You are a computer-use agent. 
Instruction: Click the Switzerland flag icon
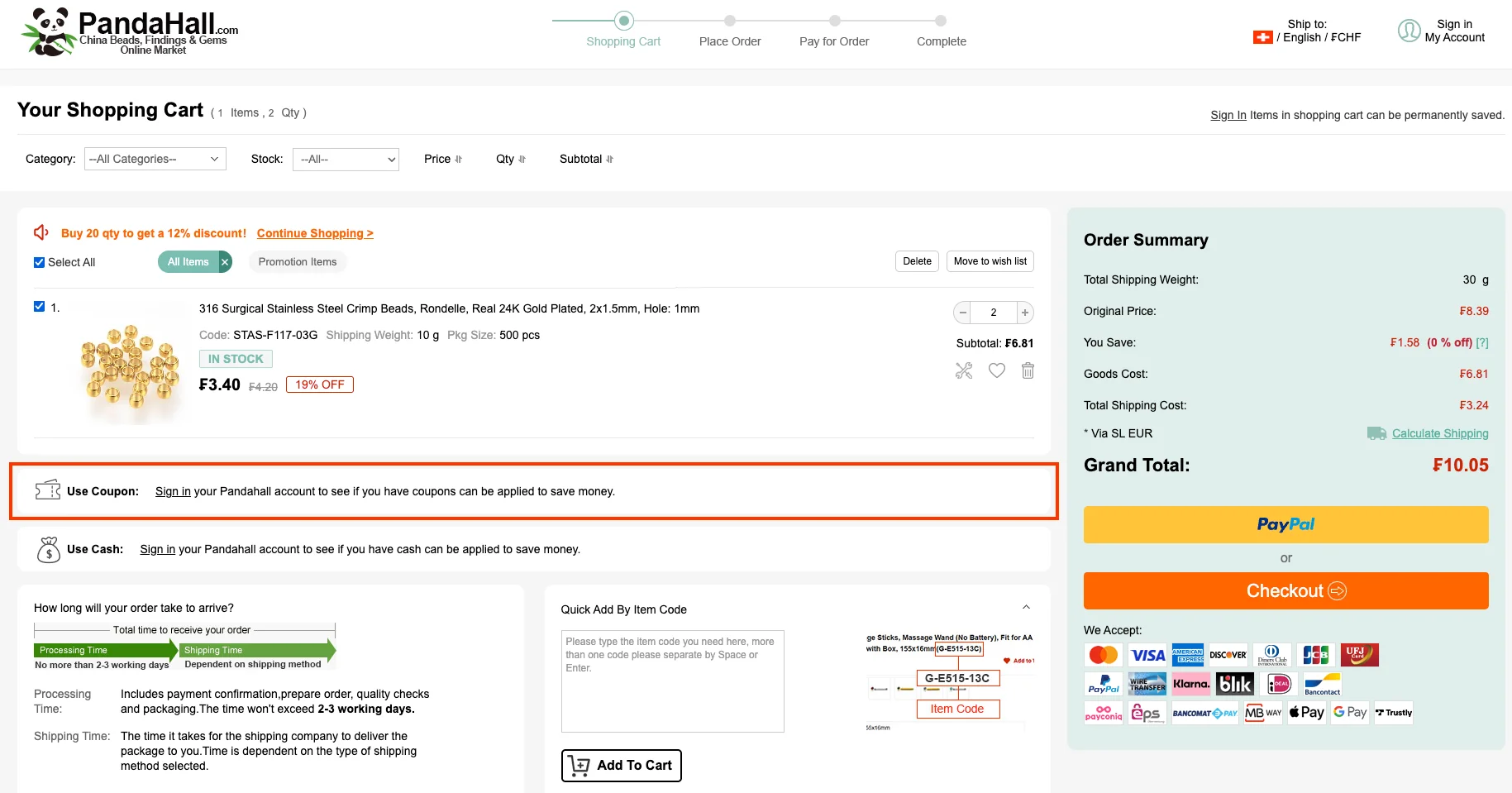tap(1262, 37)
